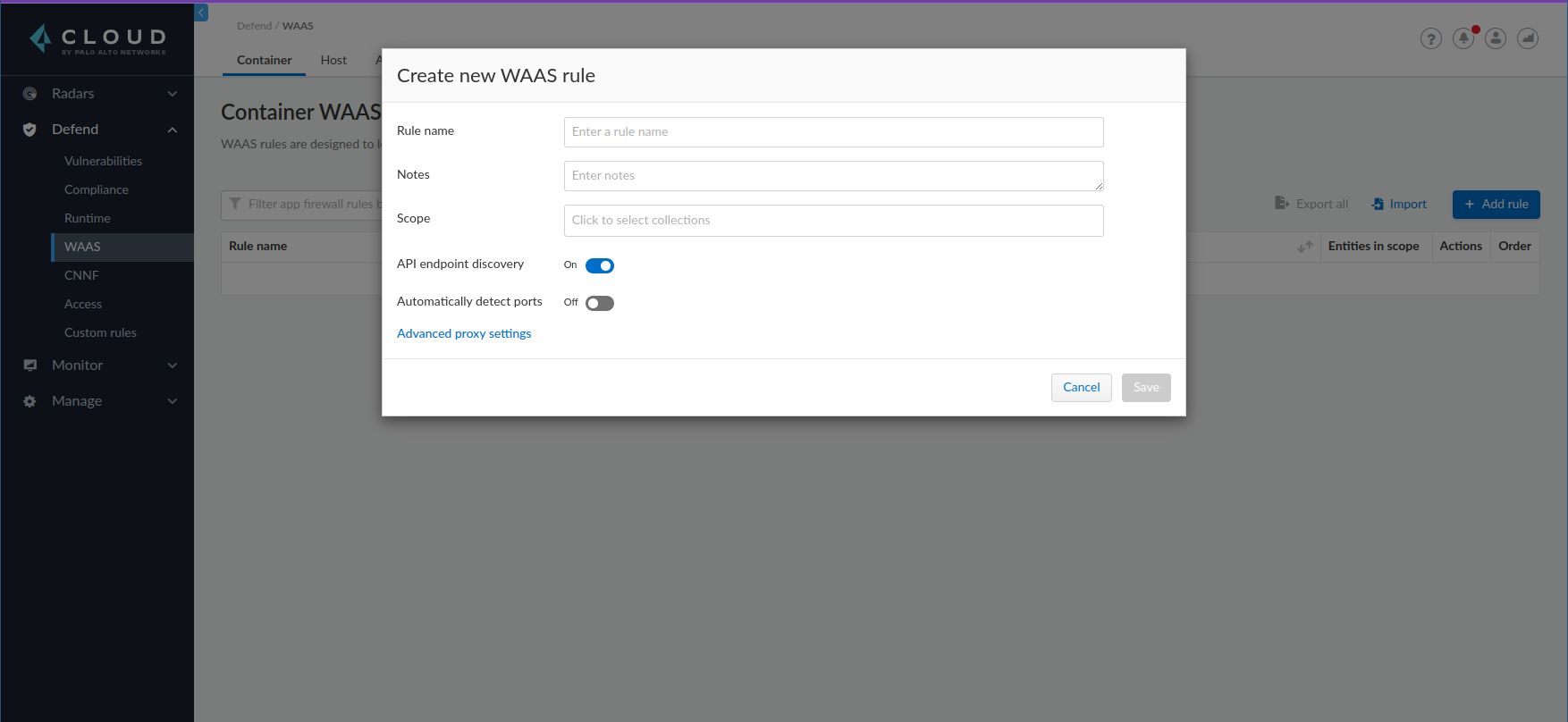Select Vulnerabilities in the sidebar
Screen dimensions: 1568x722
(x=103, y=161)
